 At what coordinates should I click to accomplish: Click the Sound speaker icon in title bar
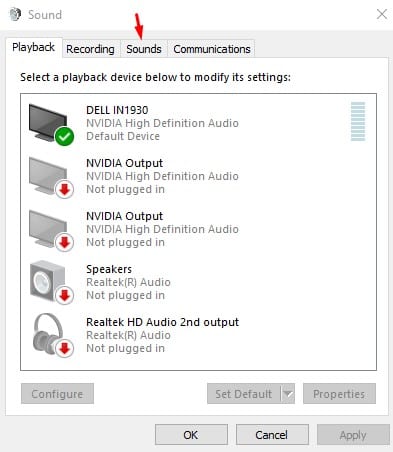15,14
